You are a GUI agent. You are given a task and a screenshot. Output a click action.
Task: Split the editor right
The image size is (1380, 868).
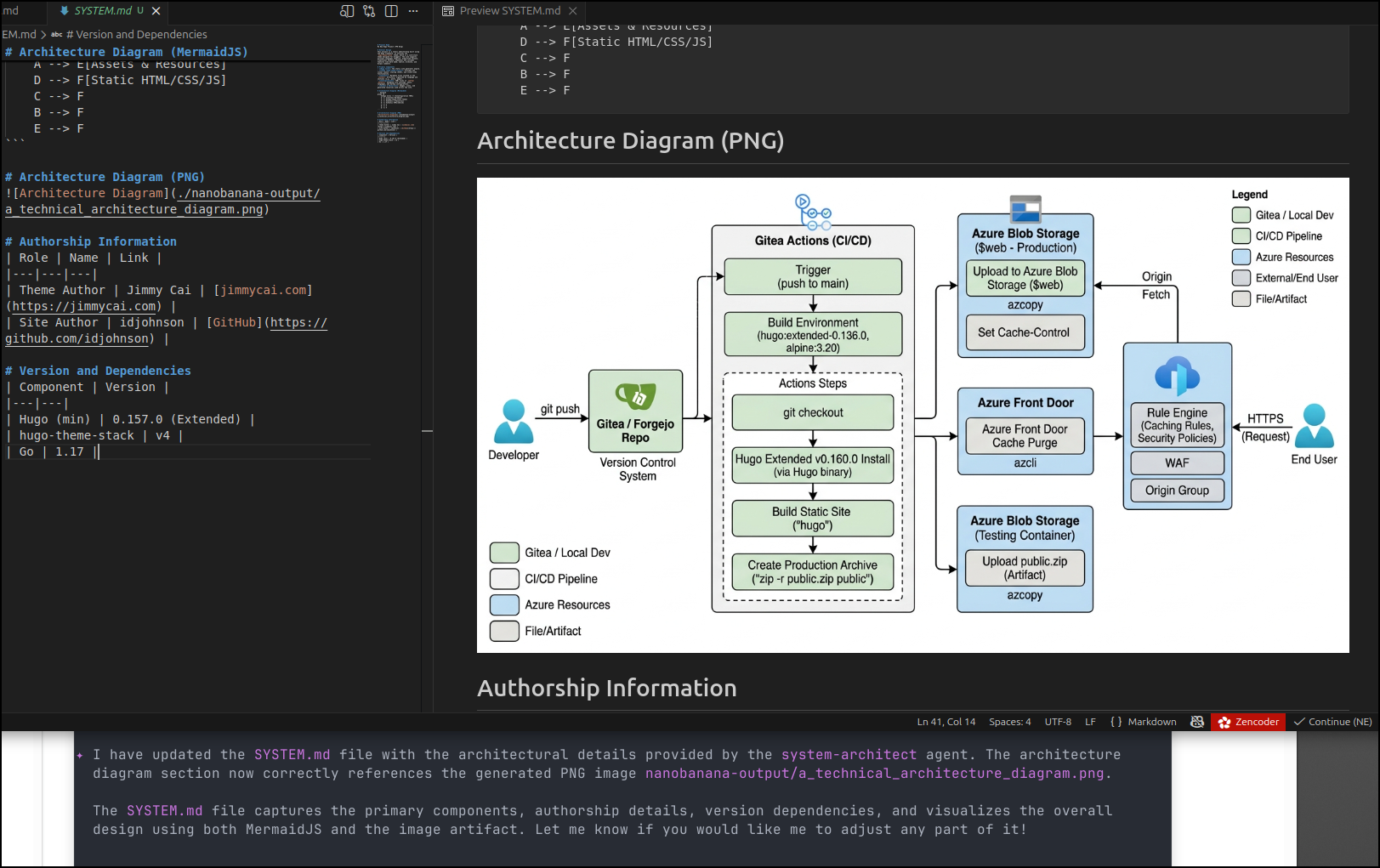pyautogui.click(x=391, y=11)
